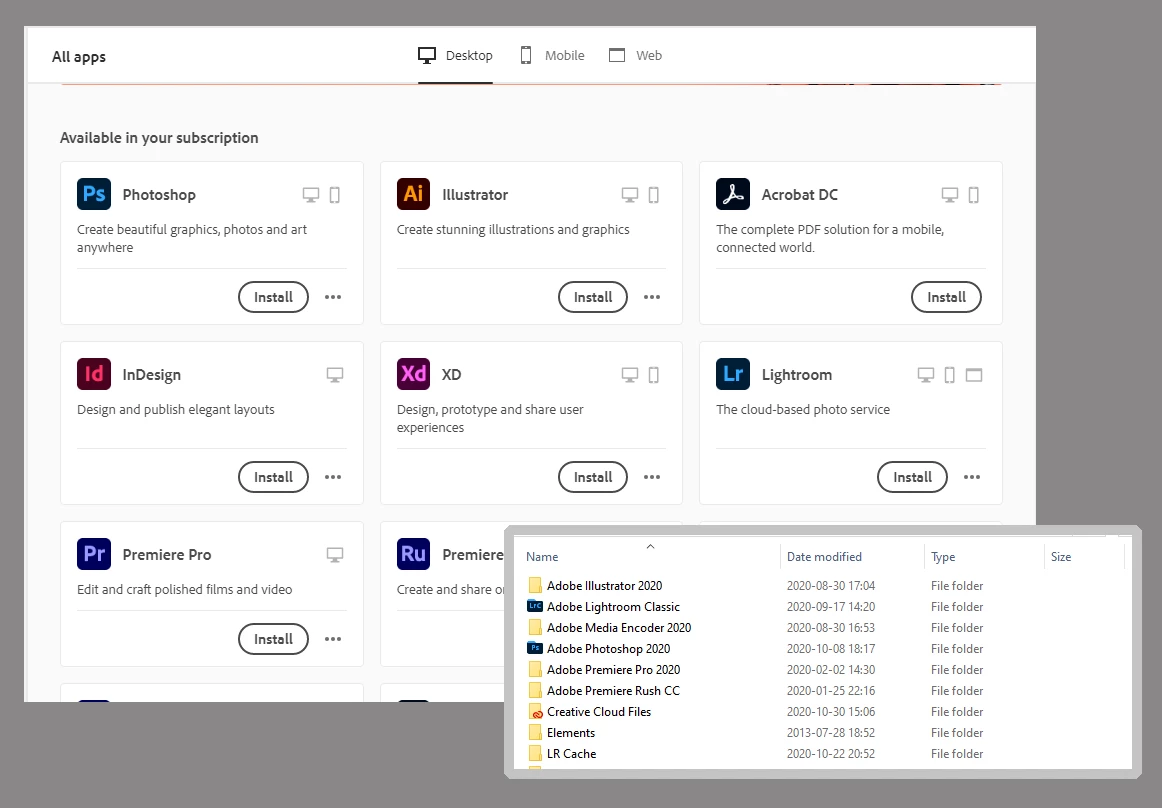Click XD's mobile platform icon
The width and height of the screenshot is (1162, 808).
[x=654, y=375]
